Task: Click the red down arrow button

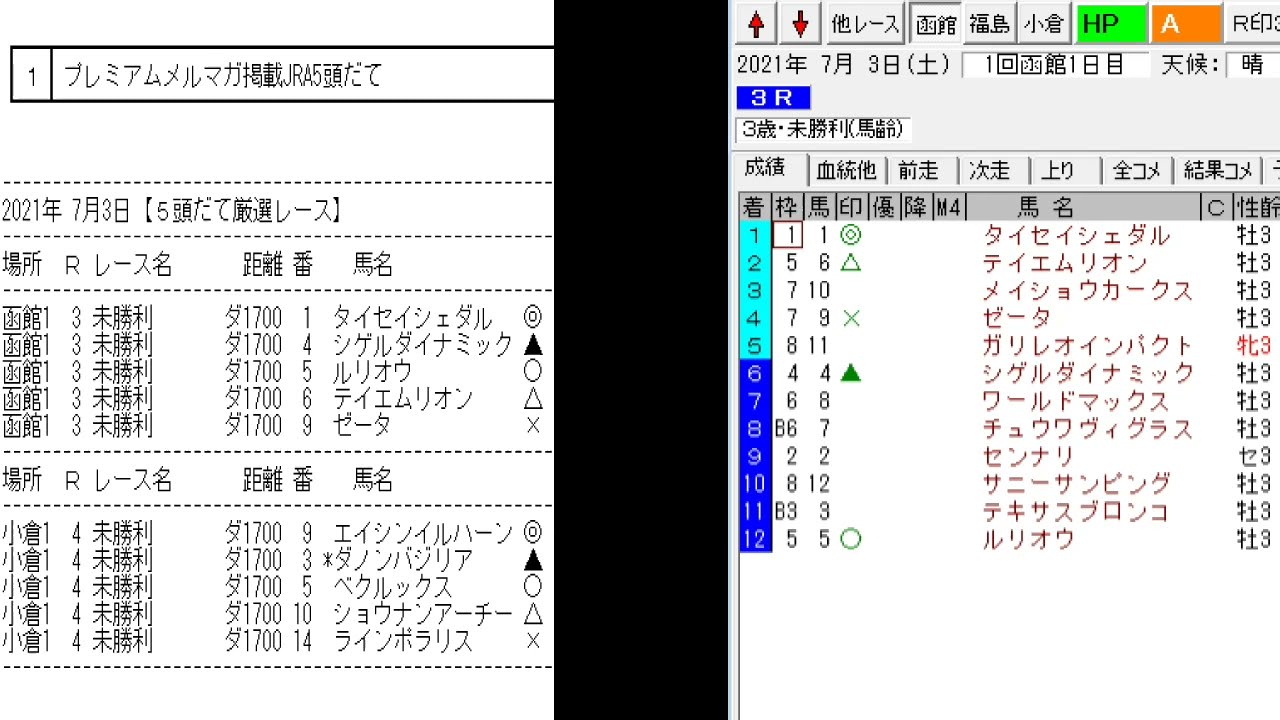Action: (800, 24)
